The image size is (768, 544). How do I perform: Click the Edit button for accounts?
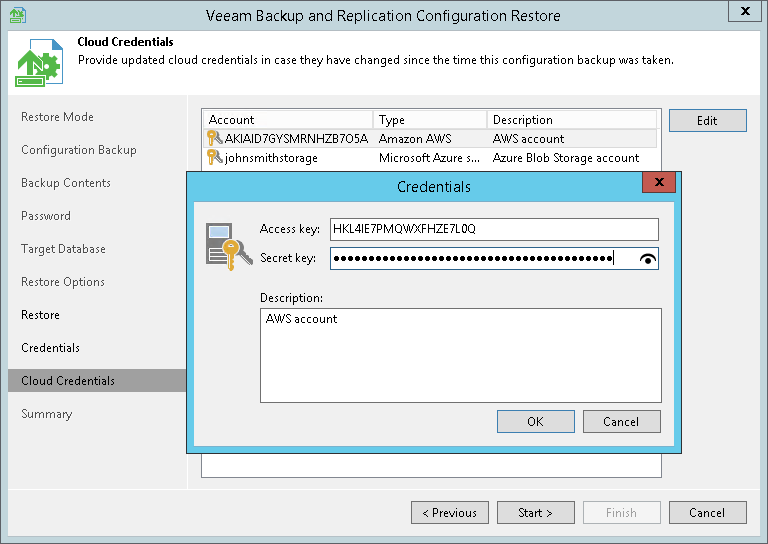707,121
